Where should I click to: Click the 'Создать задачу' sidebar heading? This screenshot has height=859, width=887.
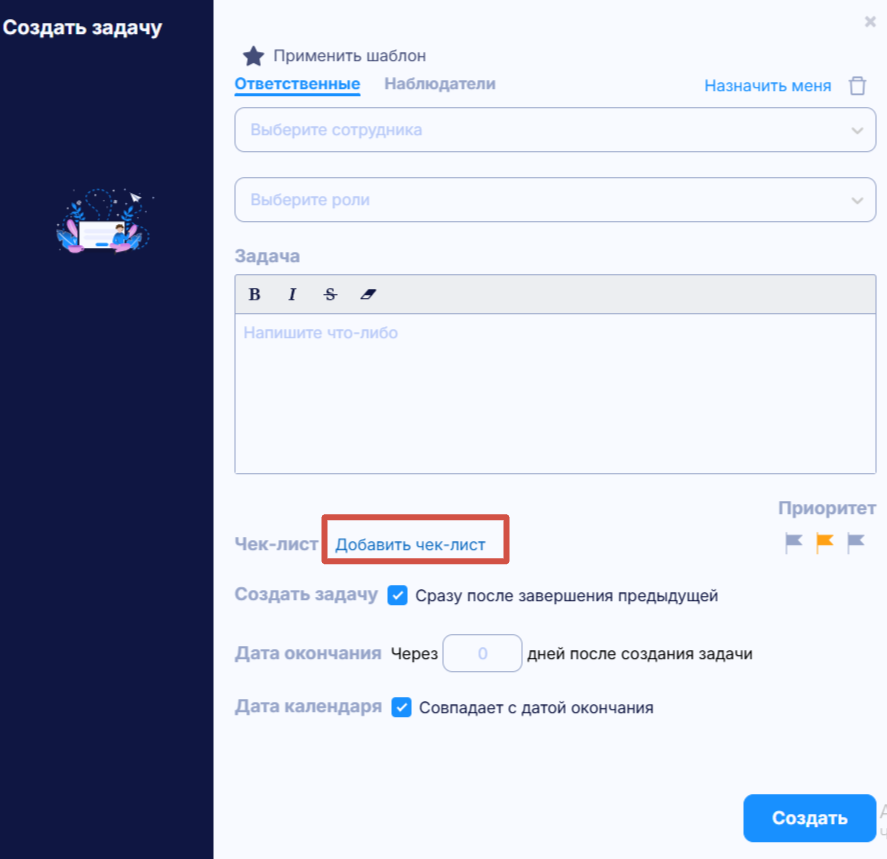coord(83,28)
